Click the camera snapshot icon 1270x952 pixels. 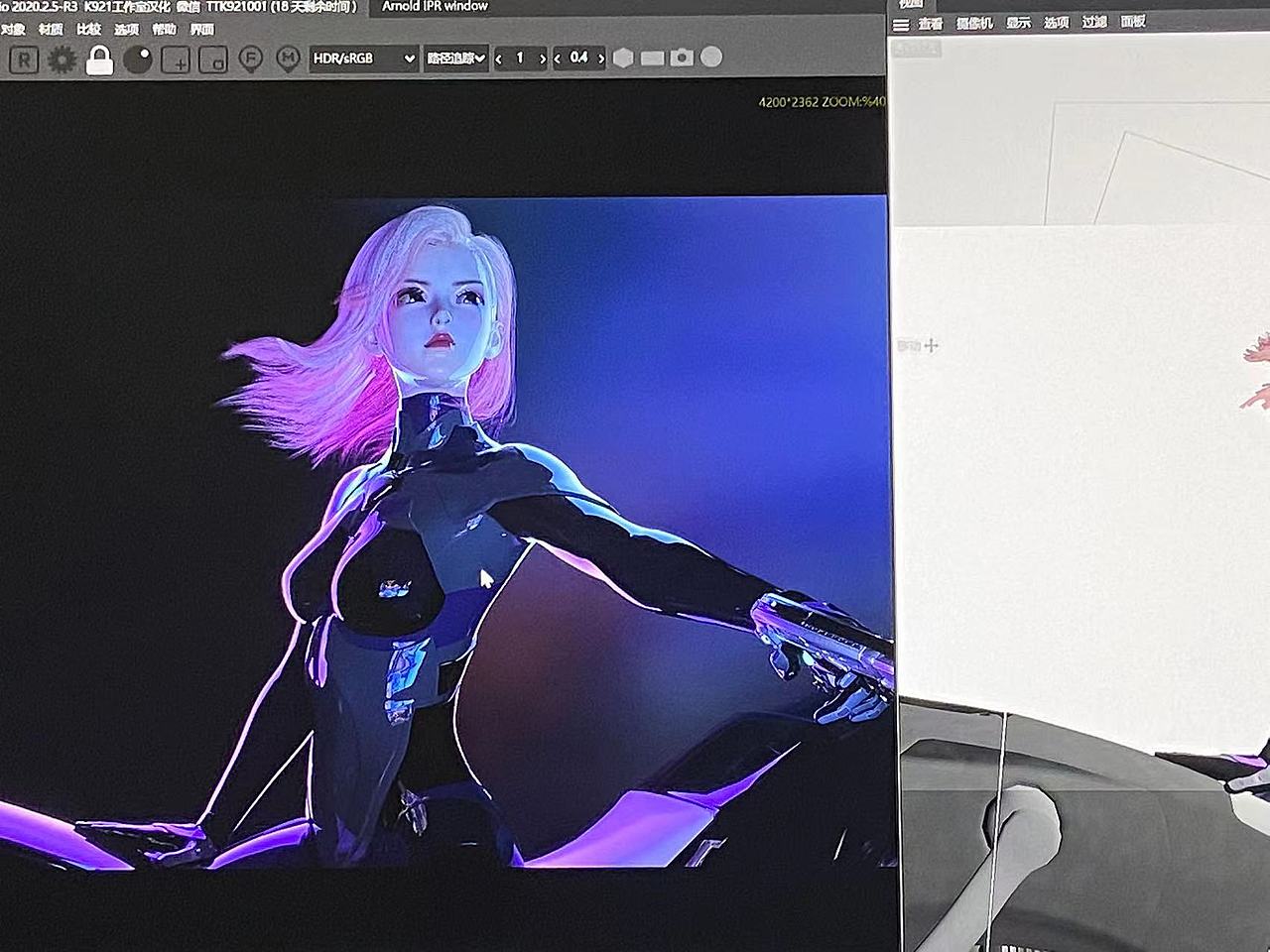point(681,58)
